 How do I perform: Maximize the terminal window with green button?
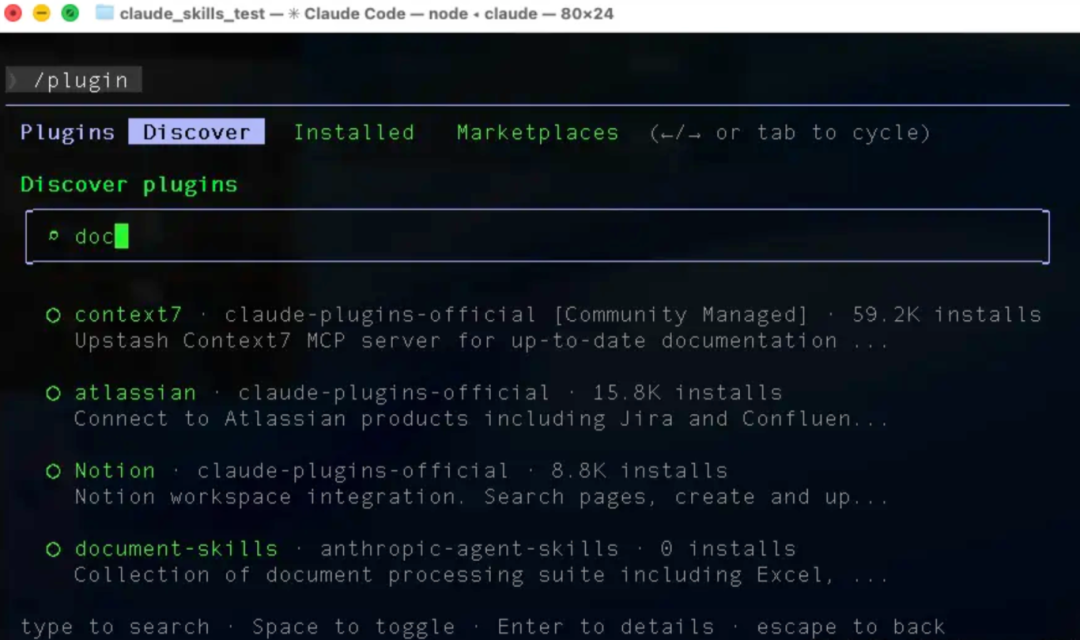point(70,12)
